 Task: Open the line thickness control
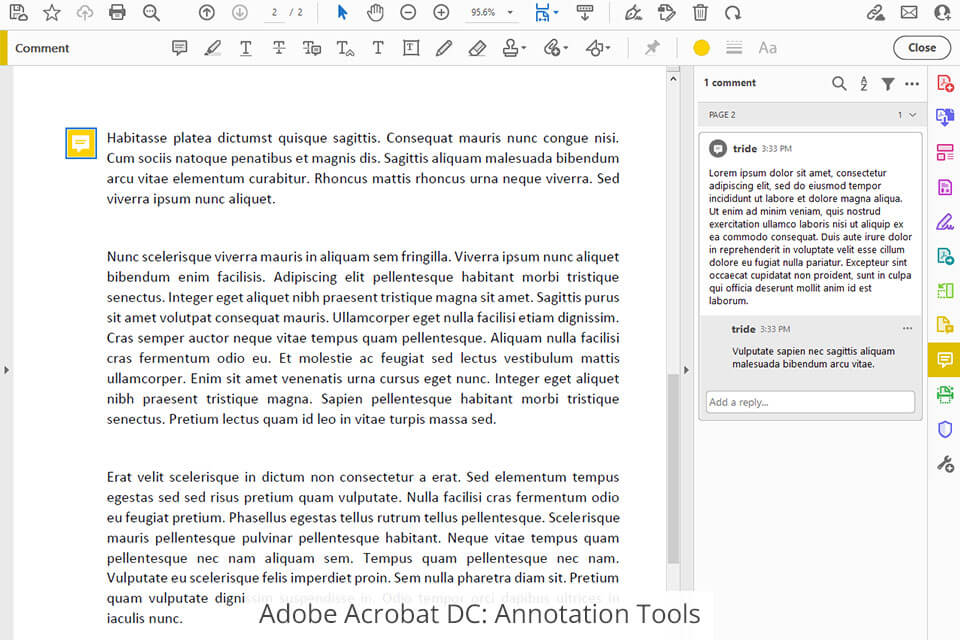click(734, 48)
